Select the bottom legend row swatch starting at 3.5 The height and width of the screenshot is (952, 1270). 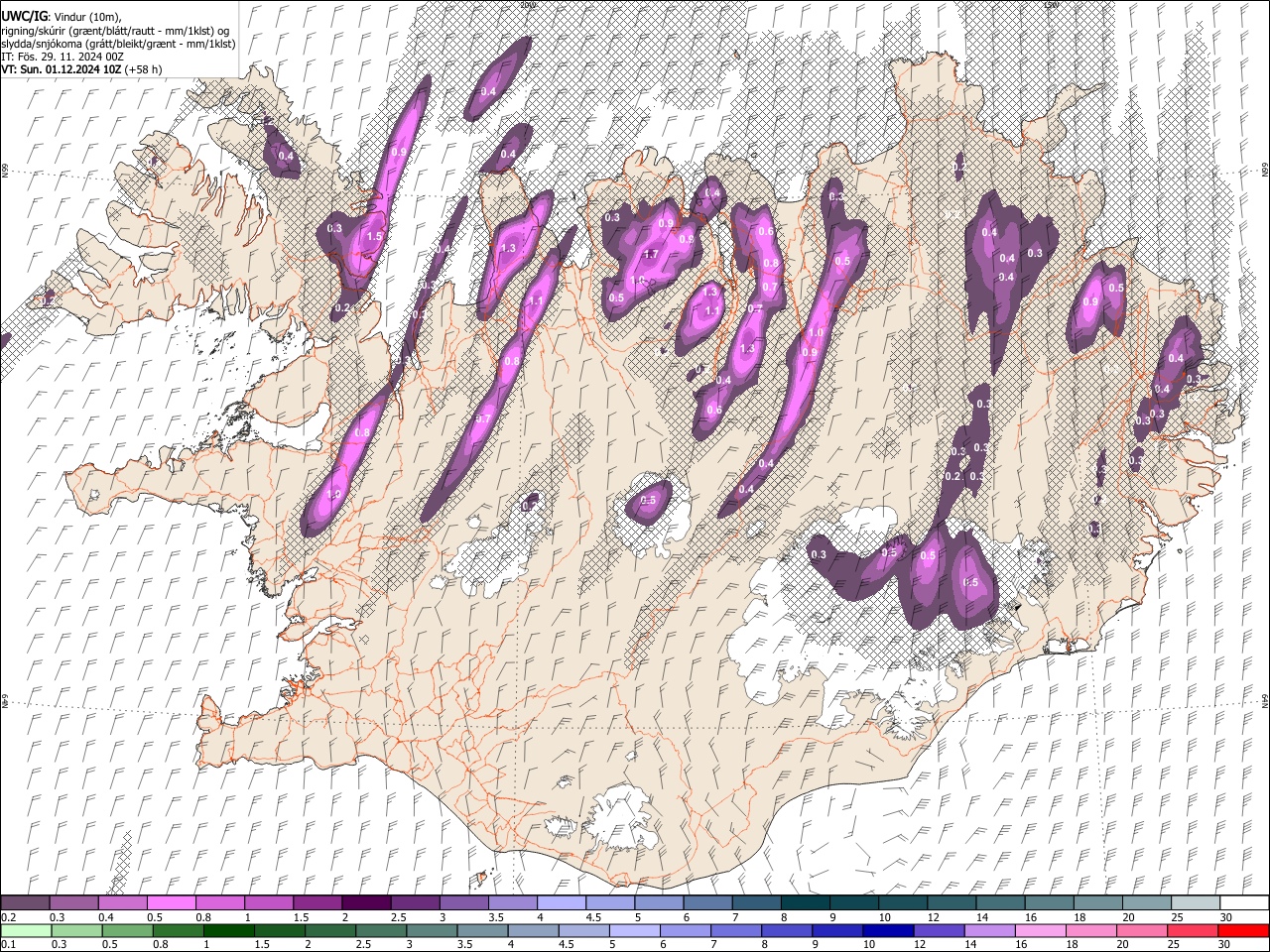pos(482,930)
